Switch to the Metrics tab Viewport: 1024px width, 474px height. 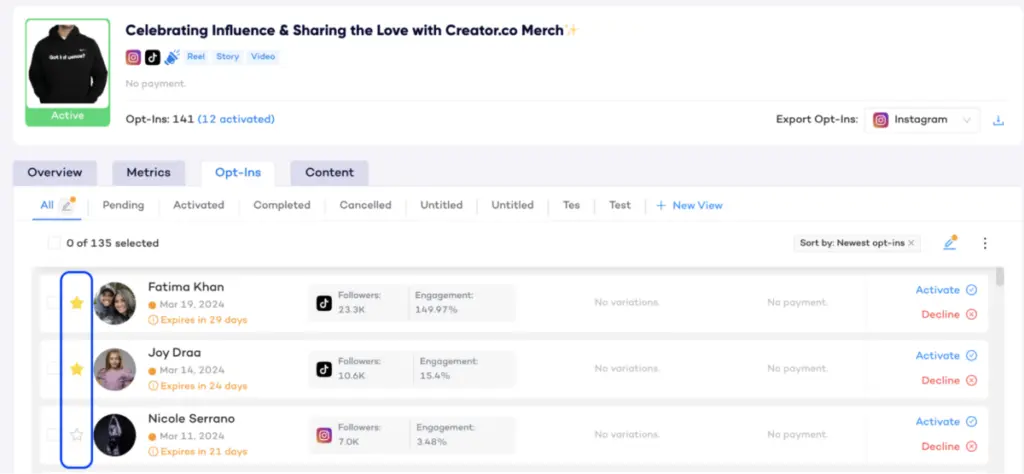pos(148,172)
